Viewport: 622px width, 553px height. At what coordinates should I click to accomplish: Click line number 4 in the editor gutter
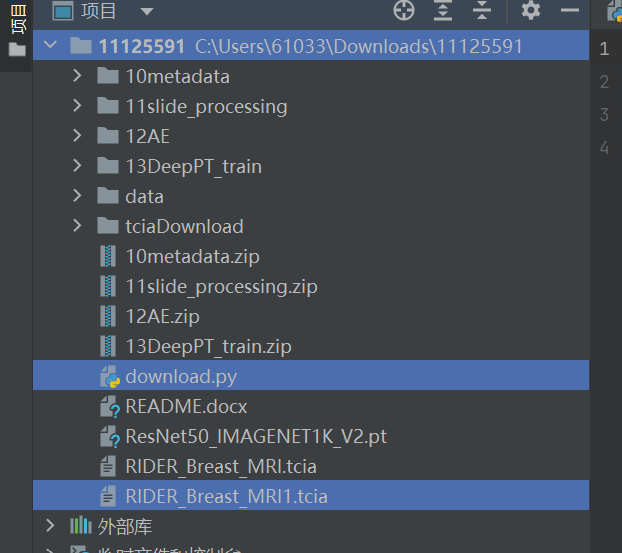(x=604, y=148)
